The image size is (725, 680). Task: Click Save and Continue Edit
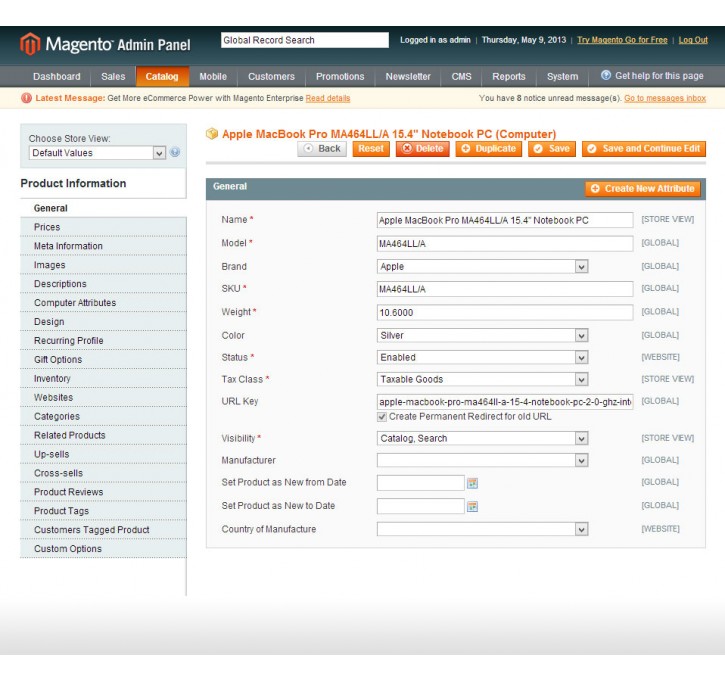(644, 149)
